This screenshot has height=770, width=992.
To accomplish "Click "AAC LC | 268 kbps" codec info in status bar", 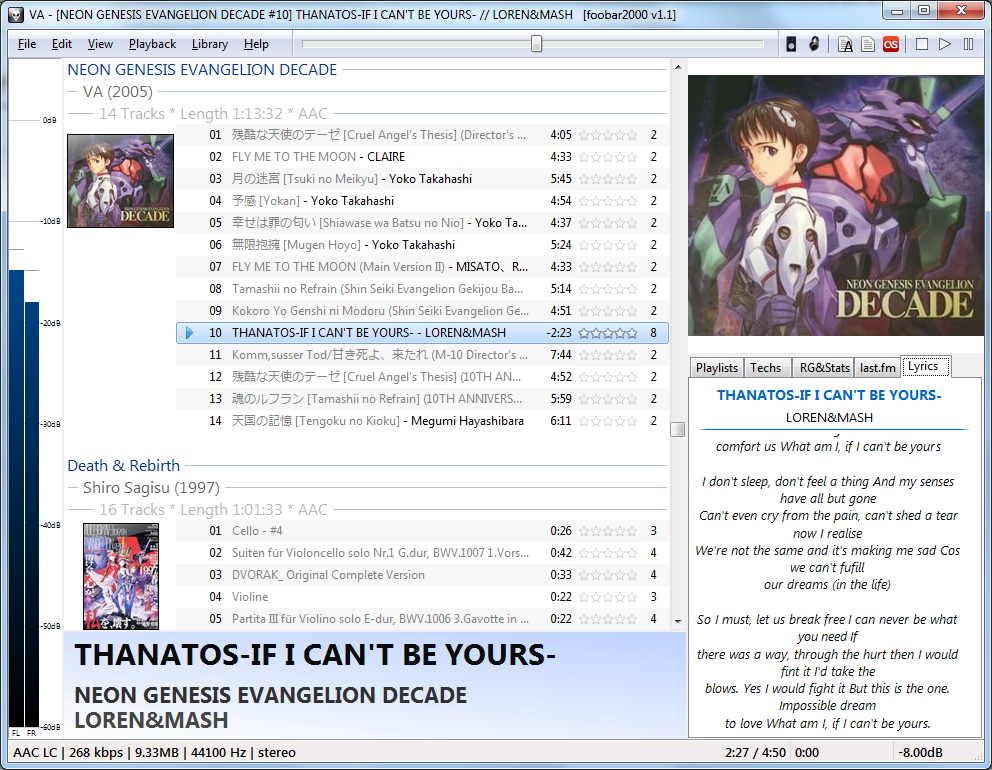I will [68, 752].
